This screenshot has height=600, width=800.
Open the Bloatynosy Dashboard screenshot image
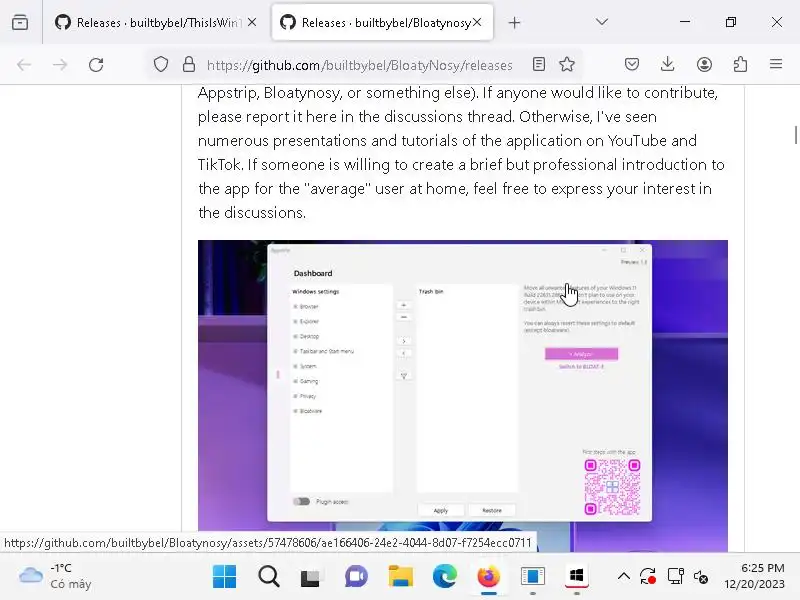[x=463, y=395]
